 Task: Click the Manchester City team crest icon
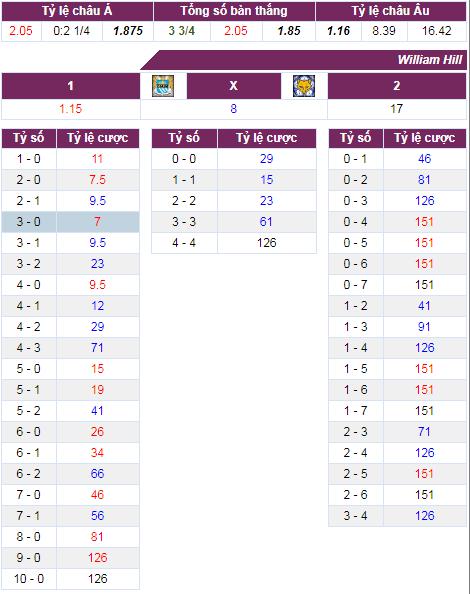(x=163, y=86)
